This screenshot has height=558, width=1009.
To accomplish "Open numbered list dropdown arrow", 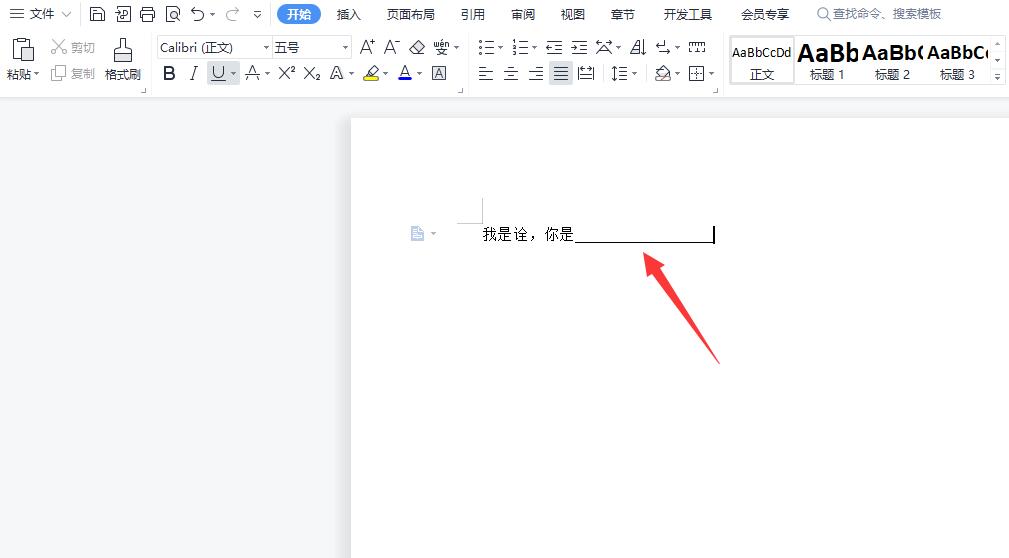I will (534, 48).
